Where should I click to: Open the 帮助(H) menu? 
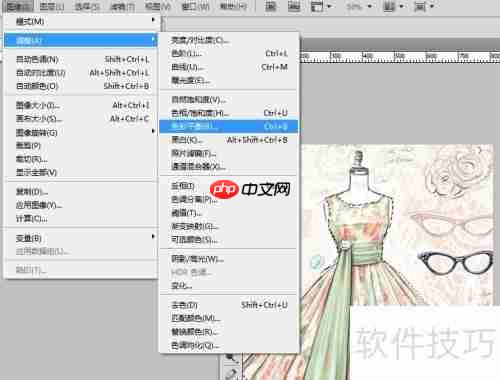tap(233, 6)
